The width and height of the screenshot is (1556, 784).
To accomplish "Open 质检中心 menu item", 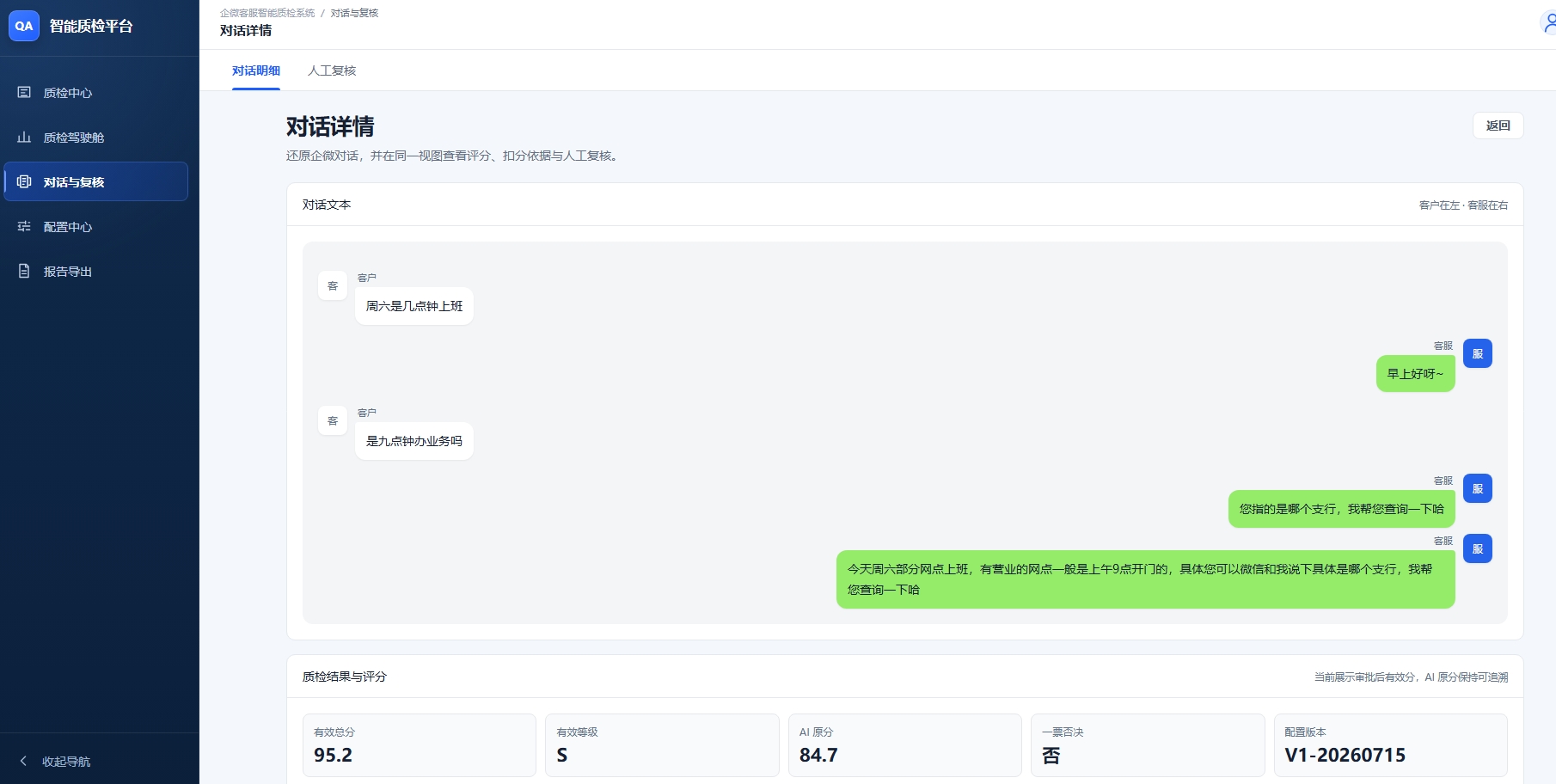I will 96,92.
